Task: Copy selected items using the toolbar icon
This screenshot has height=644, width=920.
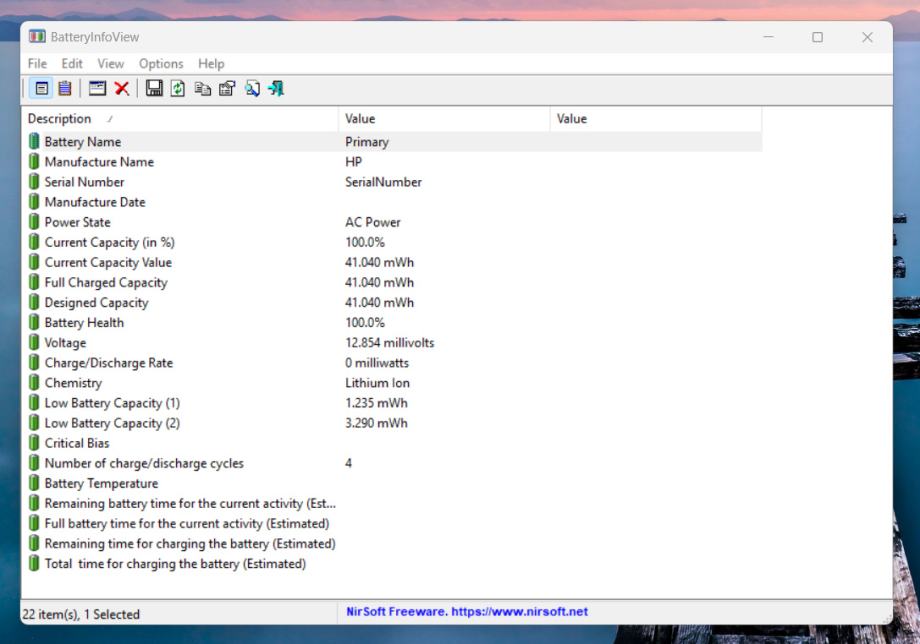Action: pyautogui.click(x=202, y=89)
